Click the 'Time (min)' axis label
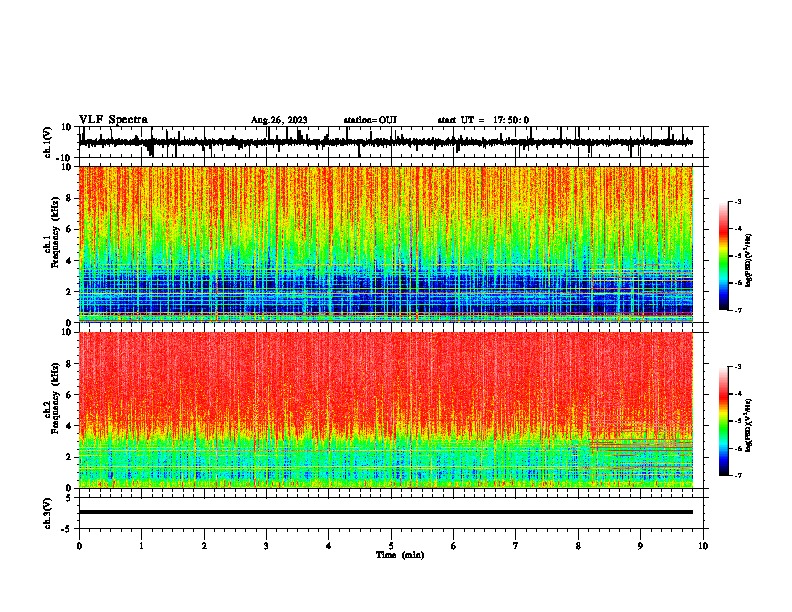The height and width of the screenshot is (612, 792). click(400, 555)
